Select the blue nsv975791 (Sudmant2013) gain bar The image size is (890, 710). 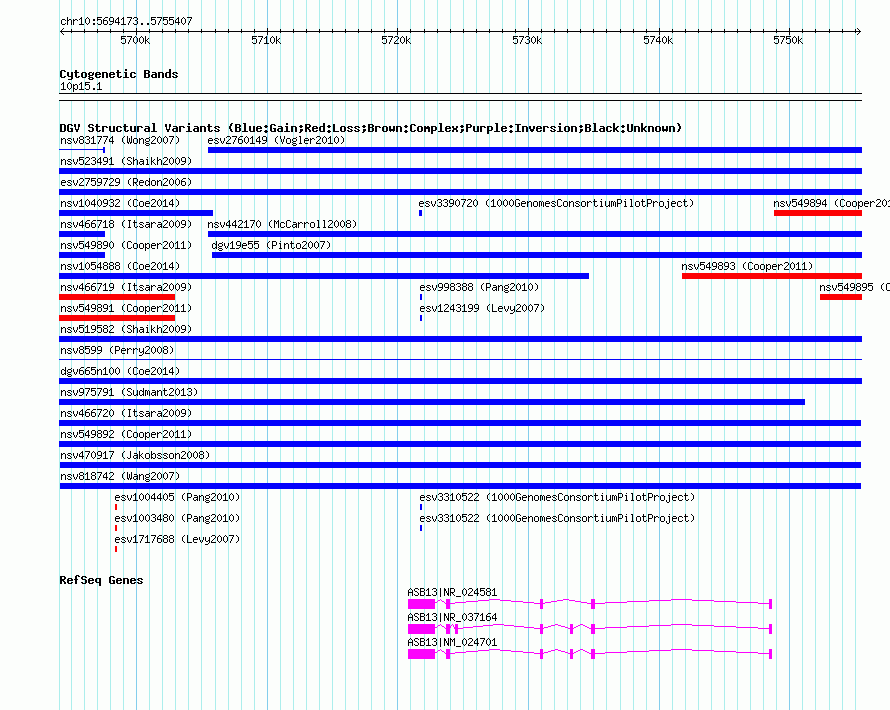pyautogui.click(x=432, y=402)
